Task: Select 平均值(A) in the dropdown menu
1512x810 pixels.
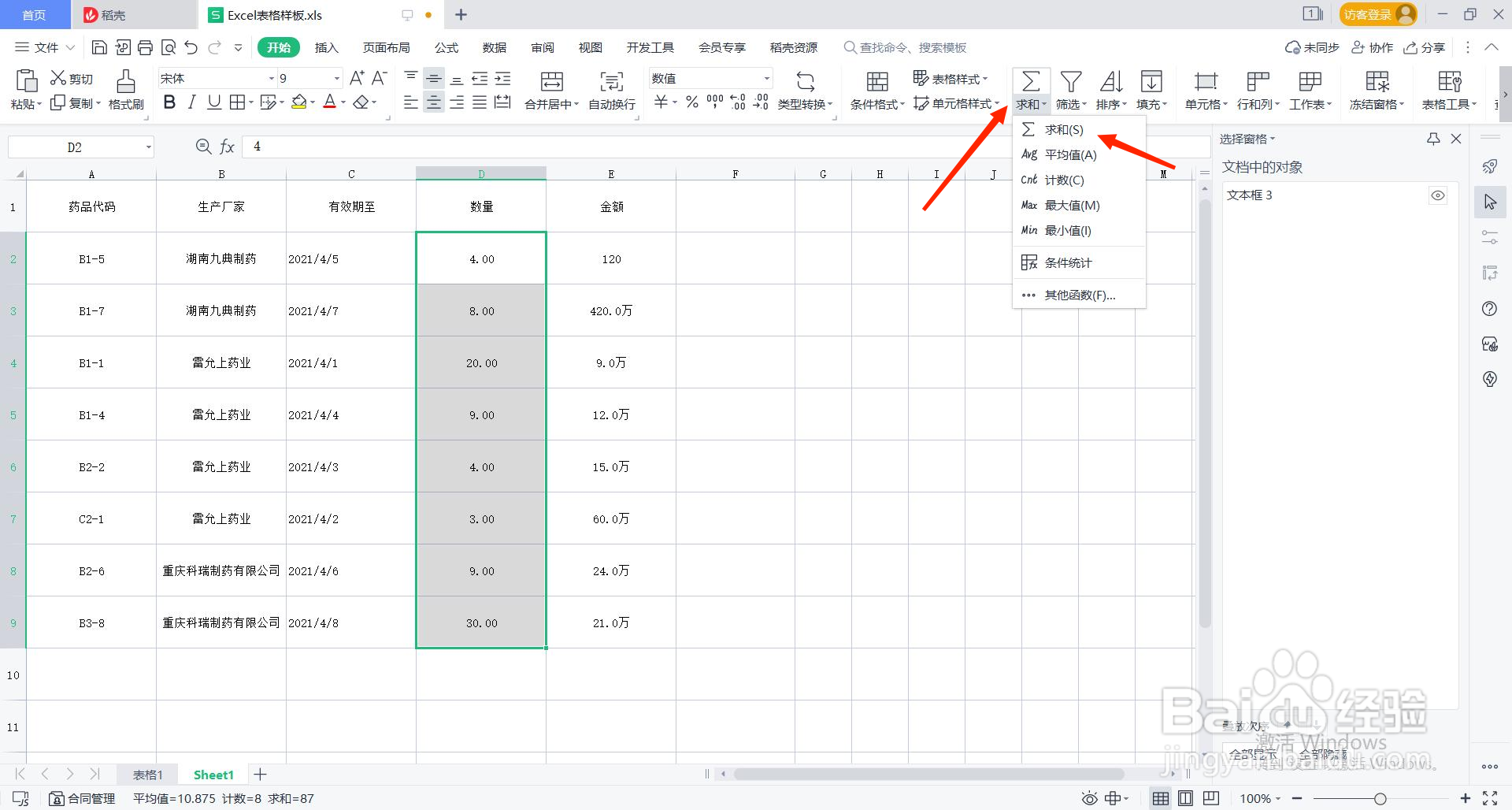Action: tap(1079, 154)
